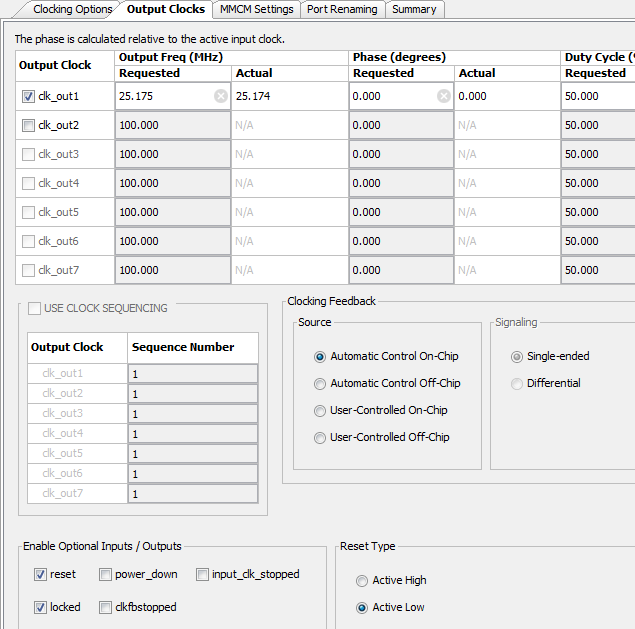635x629 pixels.
Task: Enable input_clk_stopped output
Action: tap(202, 574)
